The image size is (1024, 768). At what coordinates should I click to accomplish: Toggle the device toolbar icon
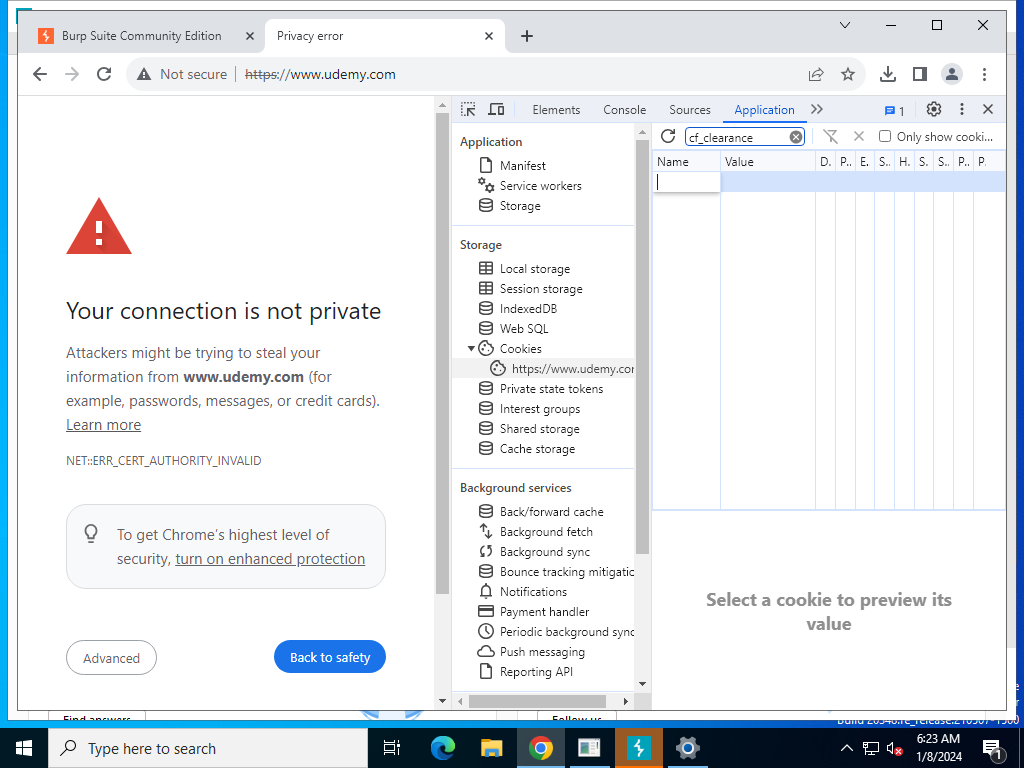click(496, 109)
